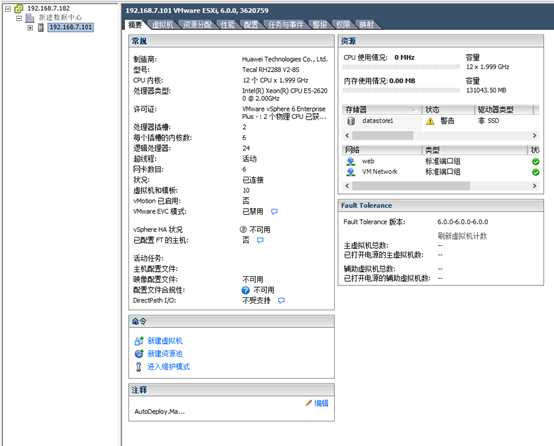
Task: Open the 摘要 tab
Action: pos(135,25)
